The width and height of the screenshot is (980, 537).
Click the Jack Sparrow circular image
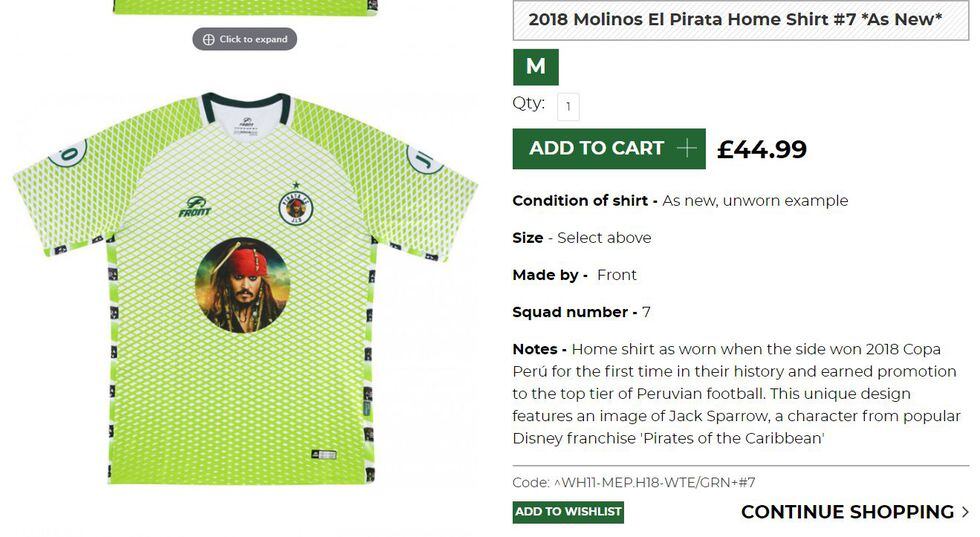click(242, 285)
